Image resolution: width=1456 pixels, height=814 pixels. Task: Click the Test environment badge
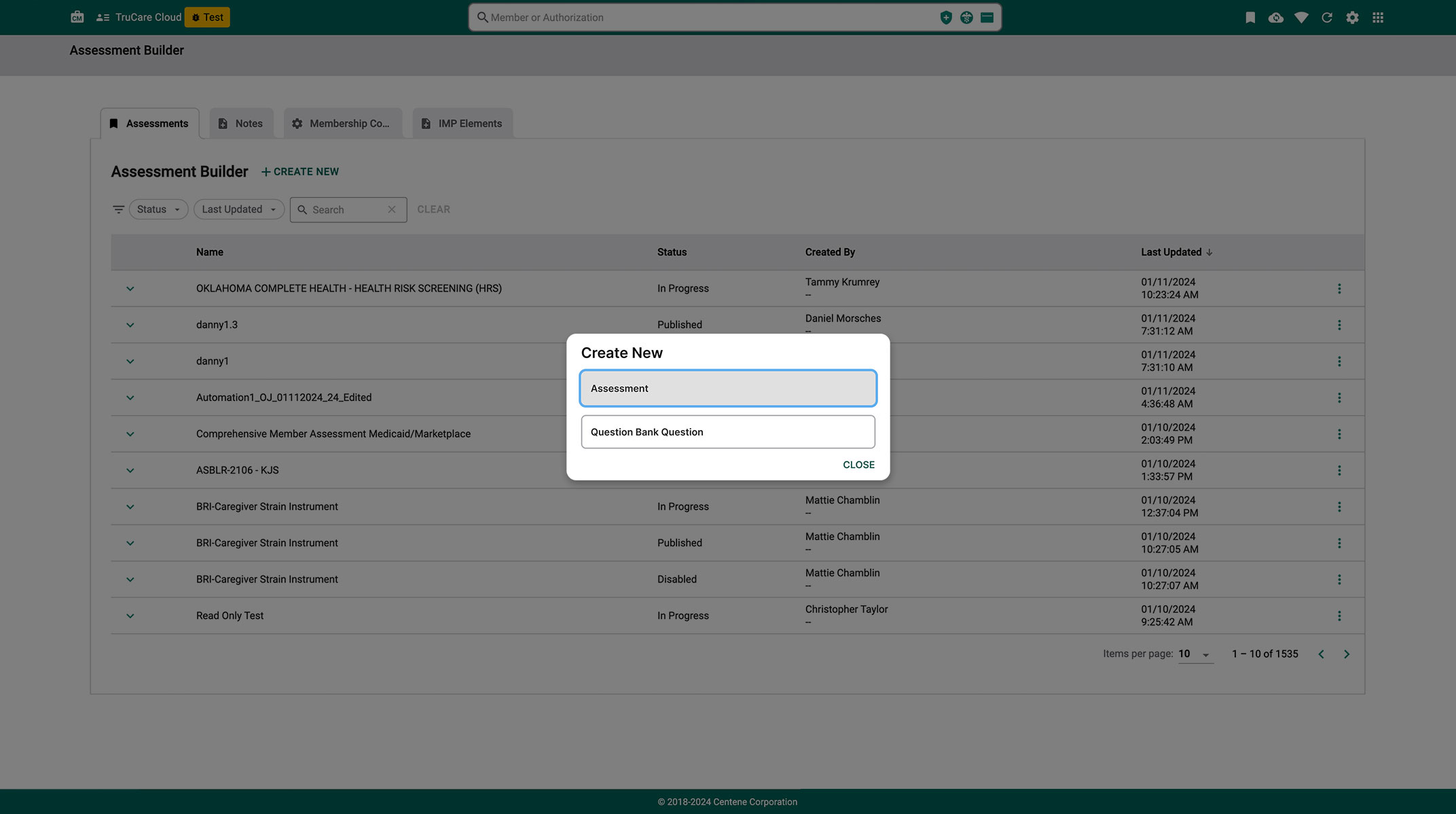point(207,17)
